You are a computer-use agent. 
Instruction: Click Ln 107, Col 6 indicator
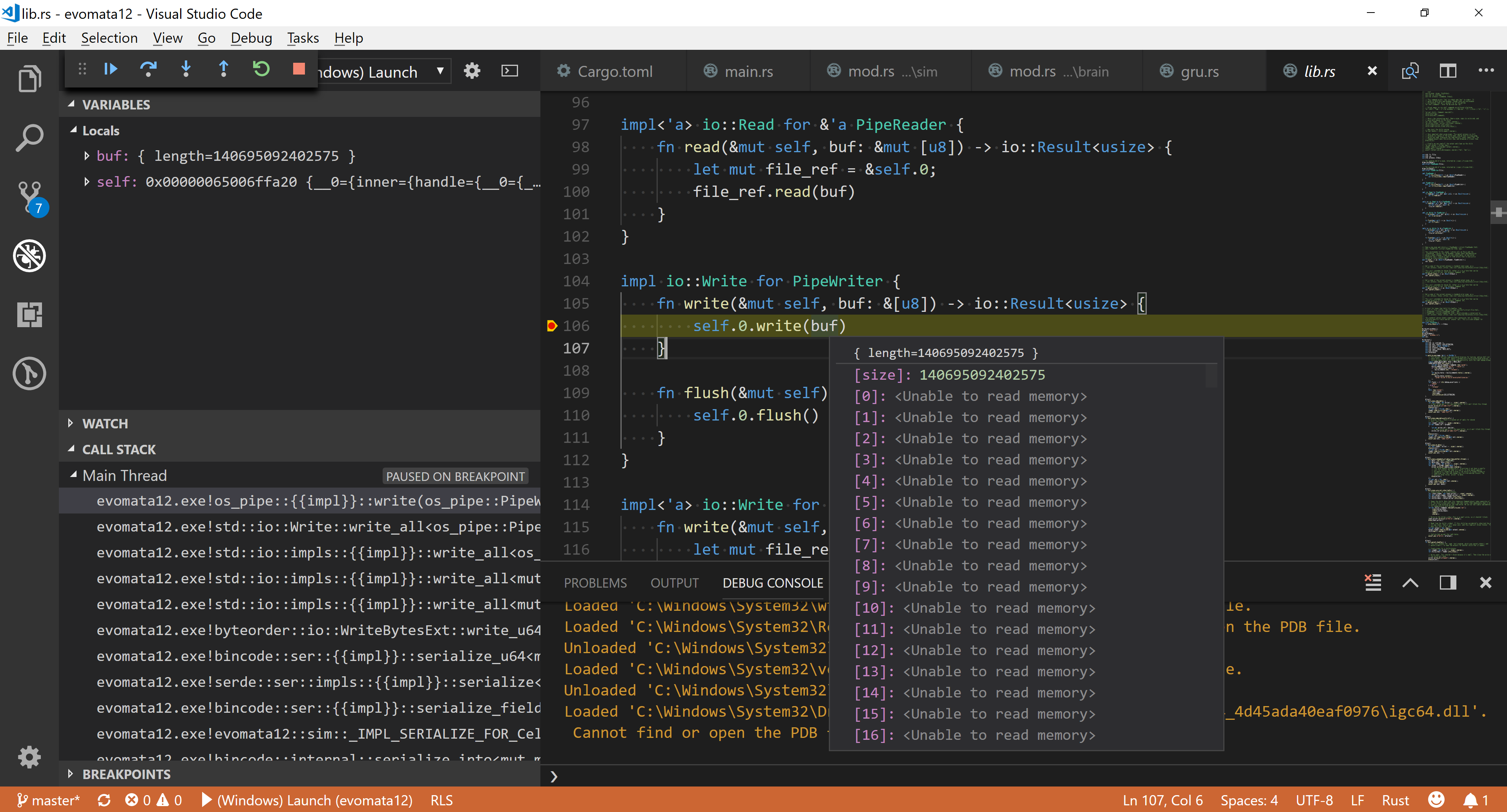tap(1162, 800)
